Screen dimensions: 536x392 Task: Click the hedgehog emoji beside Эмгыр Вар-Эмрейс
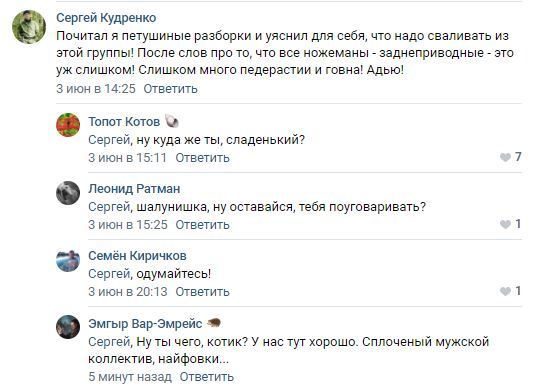(x=214, y=323)
